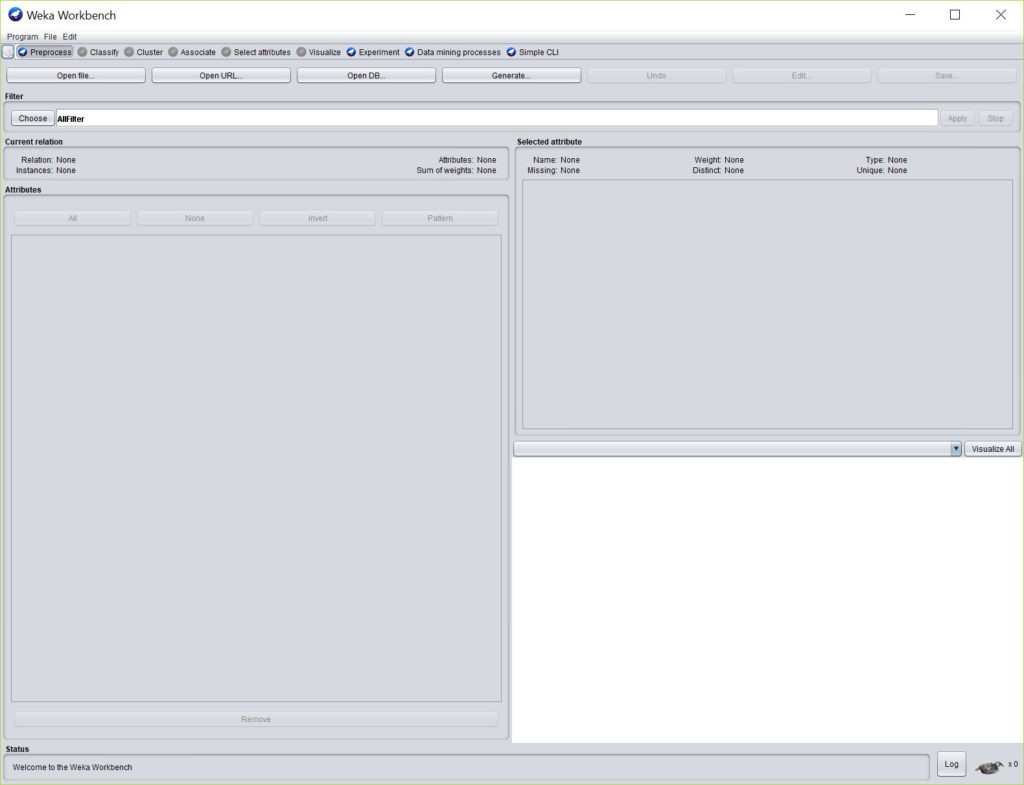Close the Weka Workbench window

[x=1000, y=14]
